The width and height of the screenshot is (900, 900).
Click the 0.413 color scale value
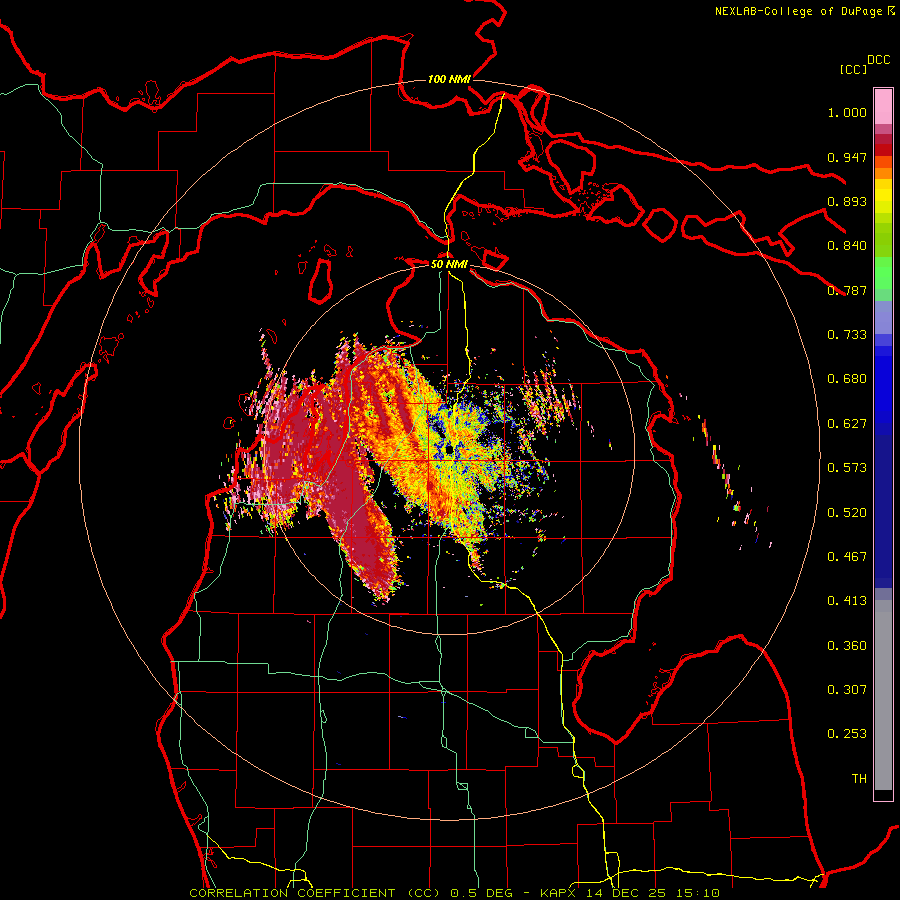(x=847, y=601)
